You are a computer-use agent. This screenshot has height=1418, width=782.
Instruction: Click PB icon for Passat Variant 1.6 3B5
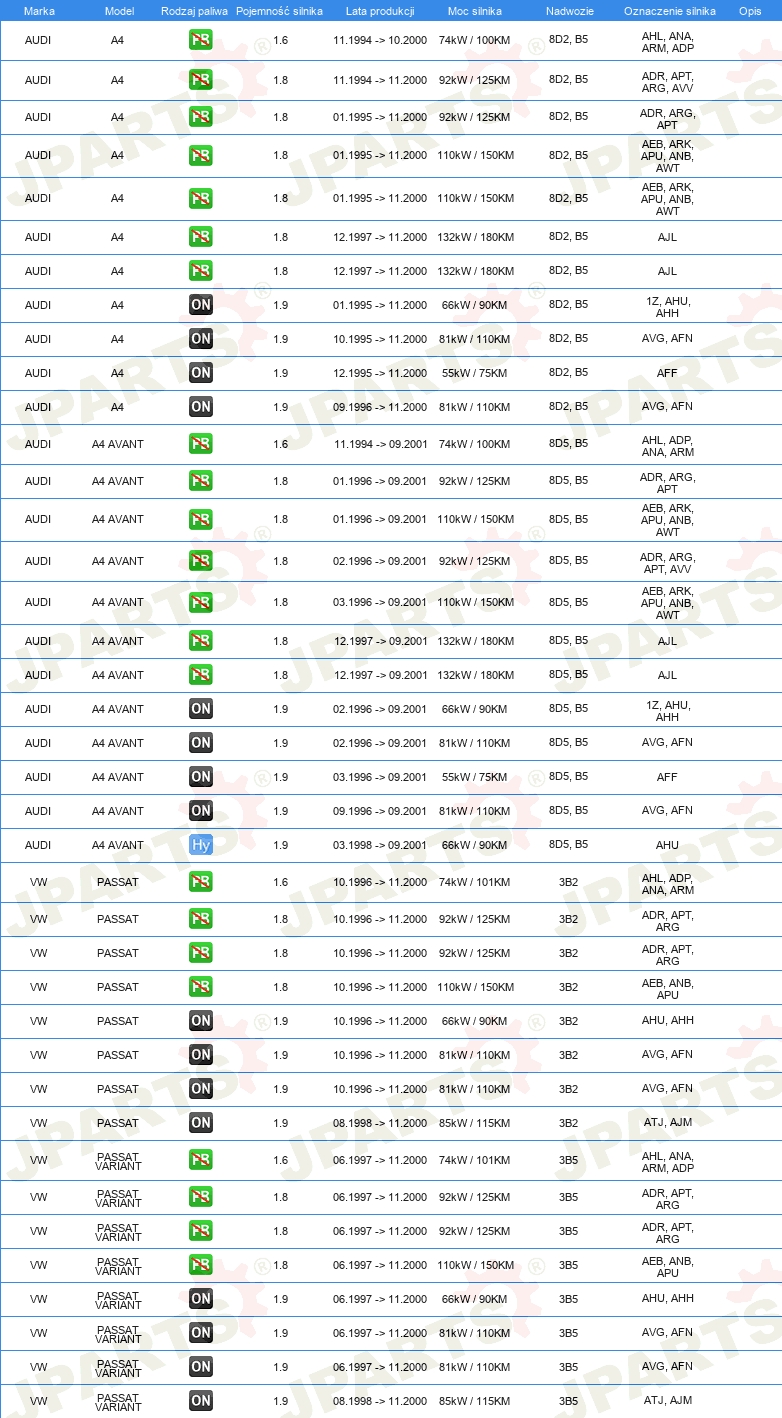tap(201, 1160)
